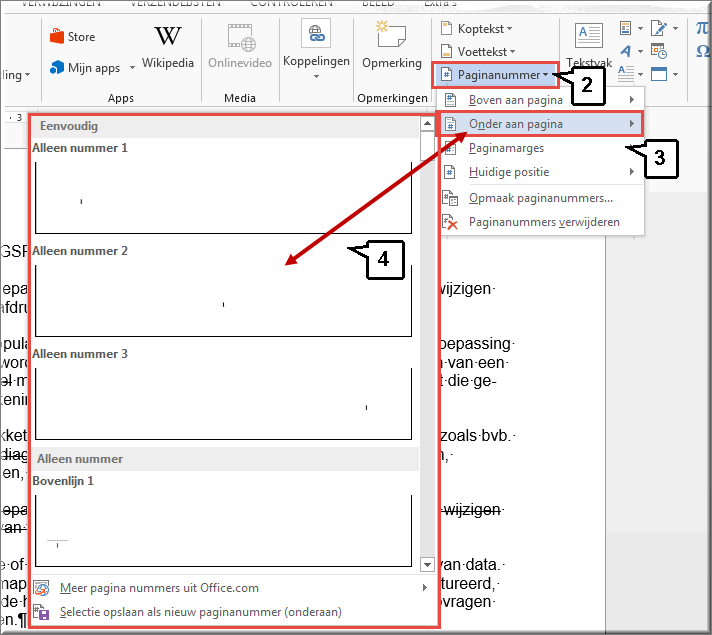Click the Mijn apps icon
The image size is (712, 635).
click(57, 67)
